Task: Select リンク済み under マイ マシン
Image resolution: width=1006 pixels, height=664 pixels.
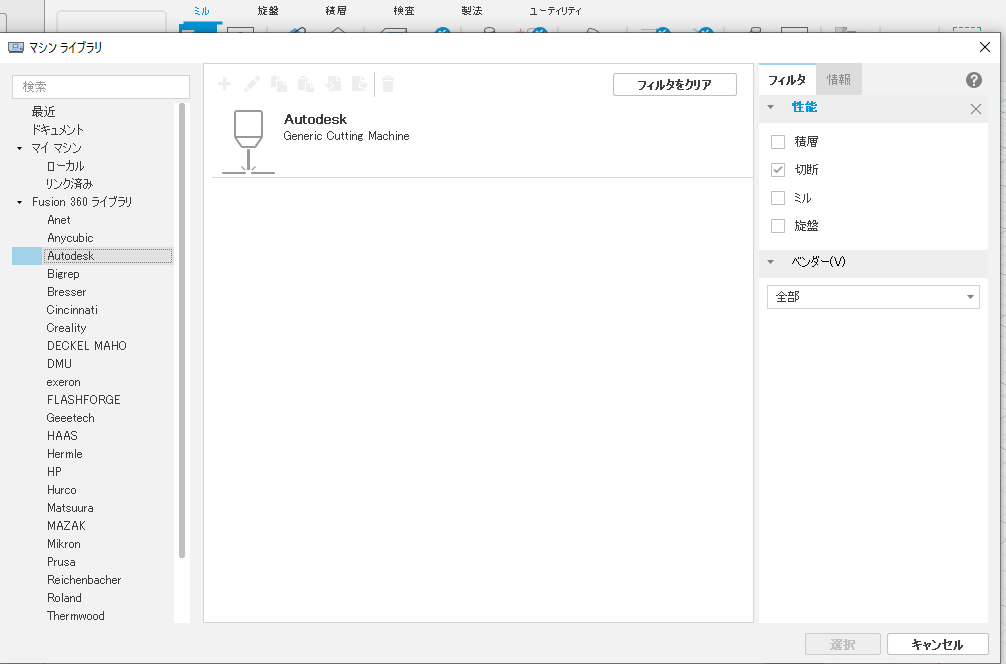Action: [70, 184]
